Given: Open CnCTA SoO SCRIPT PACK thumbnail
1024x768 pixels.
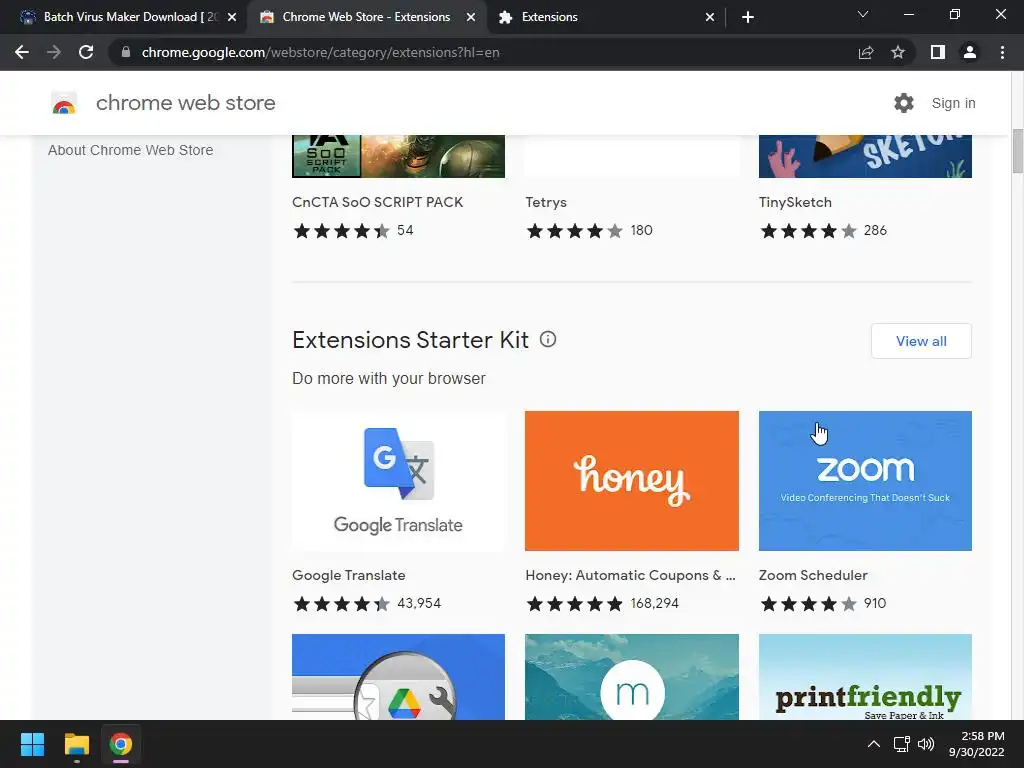Looking at the screenshot, I should click(x=398, y=156).
